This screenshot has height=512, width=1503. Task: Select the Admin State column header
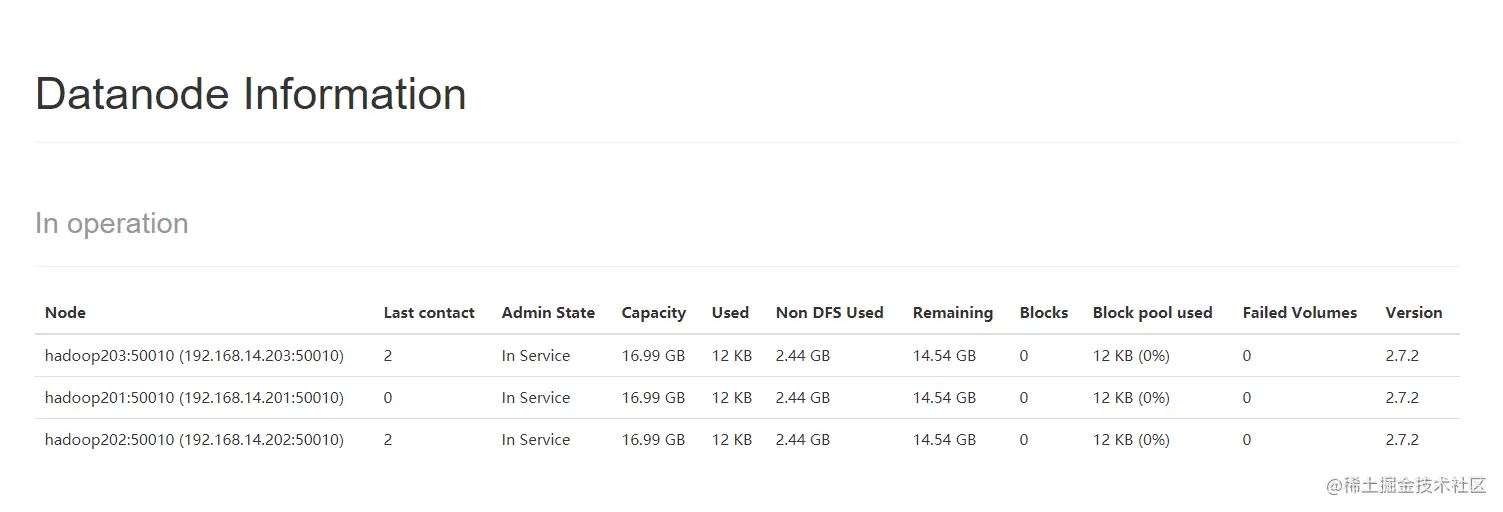[x=548, y=313]
